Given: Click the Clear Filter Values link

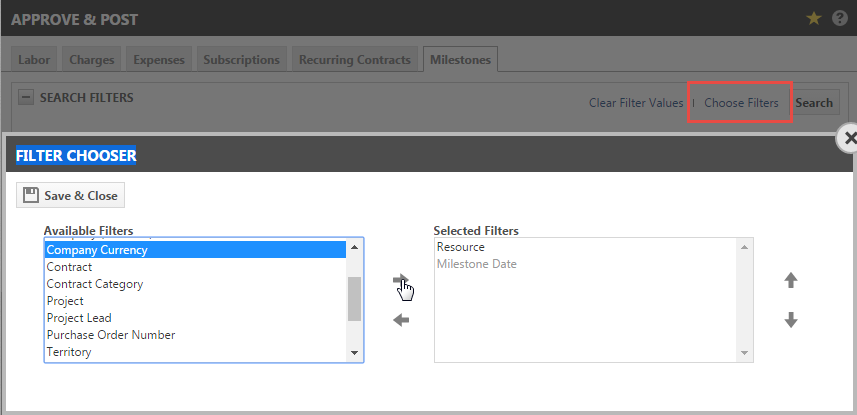Looking at the screenshot, I should pyautogui.click(x=635, y=103).
